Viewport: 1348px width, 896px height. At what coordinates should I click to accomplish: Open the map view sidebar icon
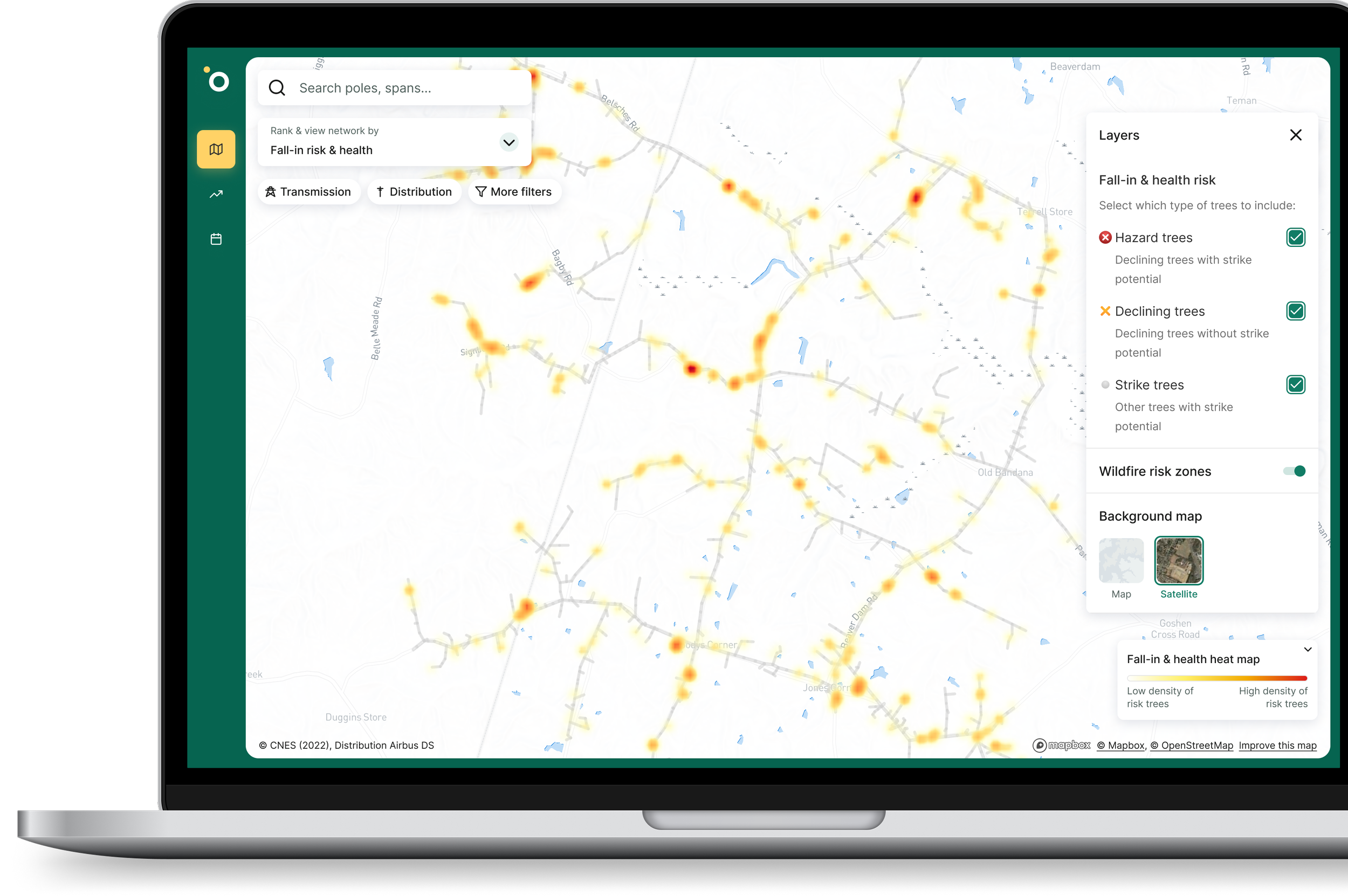tap(216, 149)
